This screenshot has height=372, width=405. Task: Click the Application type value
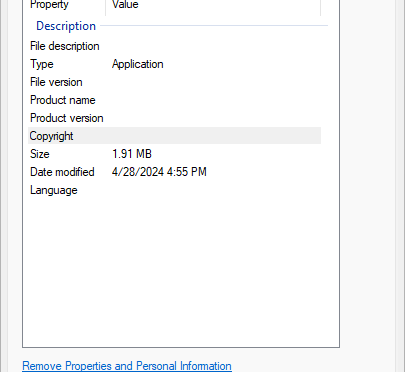[138, 64]
